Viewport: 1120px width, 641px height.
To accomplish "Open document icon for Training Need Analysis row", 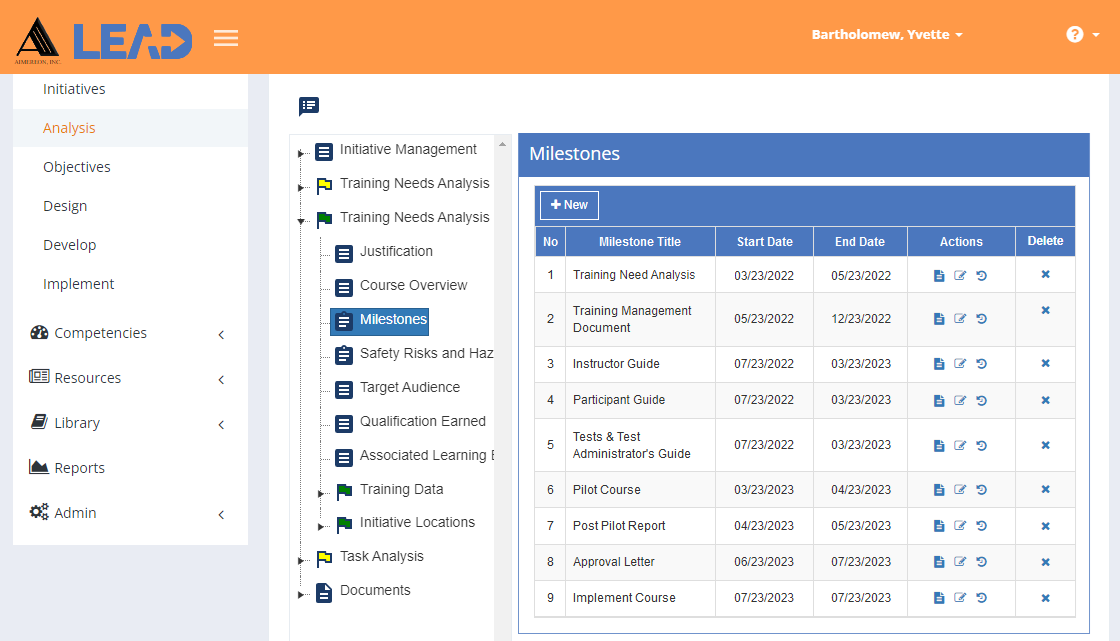I will click(939, 276).
